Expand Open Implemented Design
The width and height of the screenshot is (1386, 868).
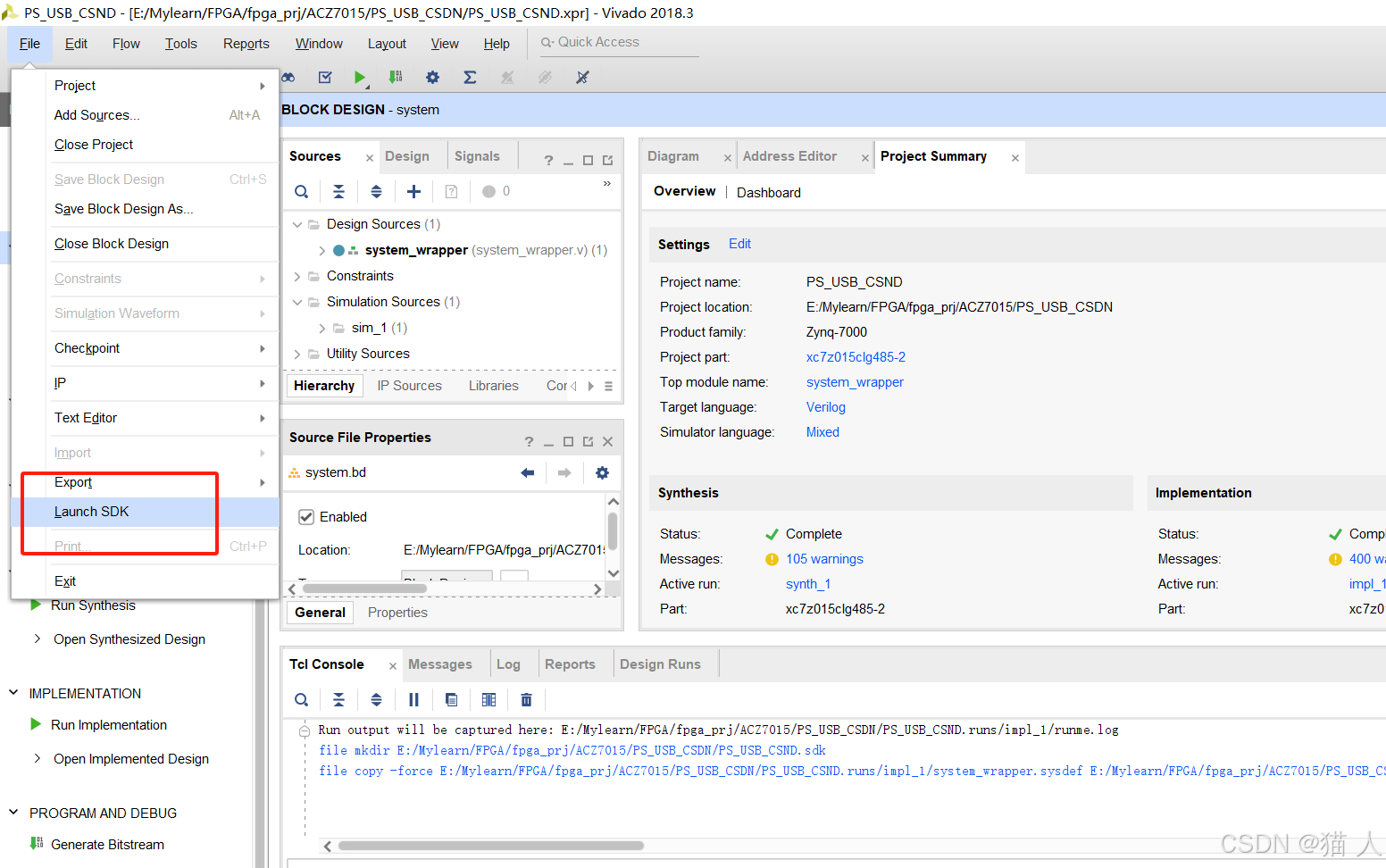[38, 758]
